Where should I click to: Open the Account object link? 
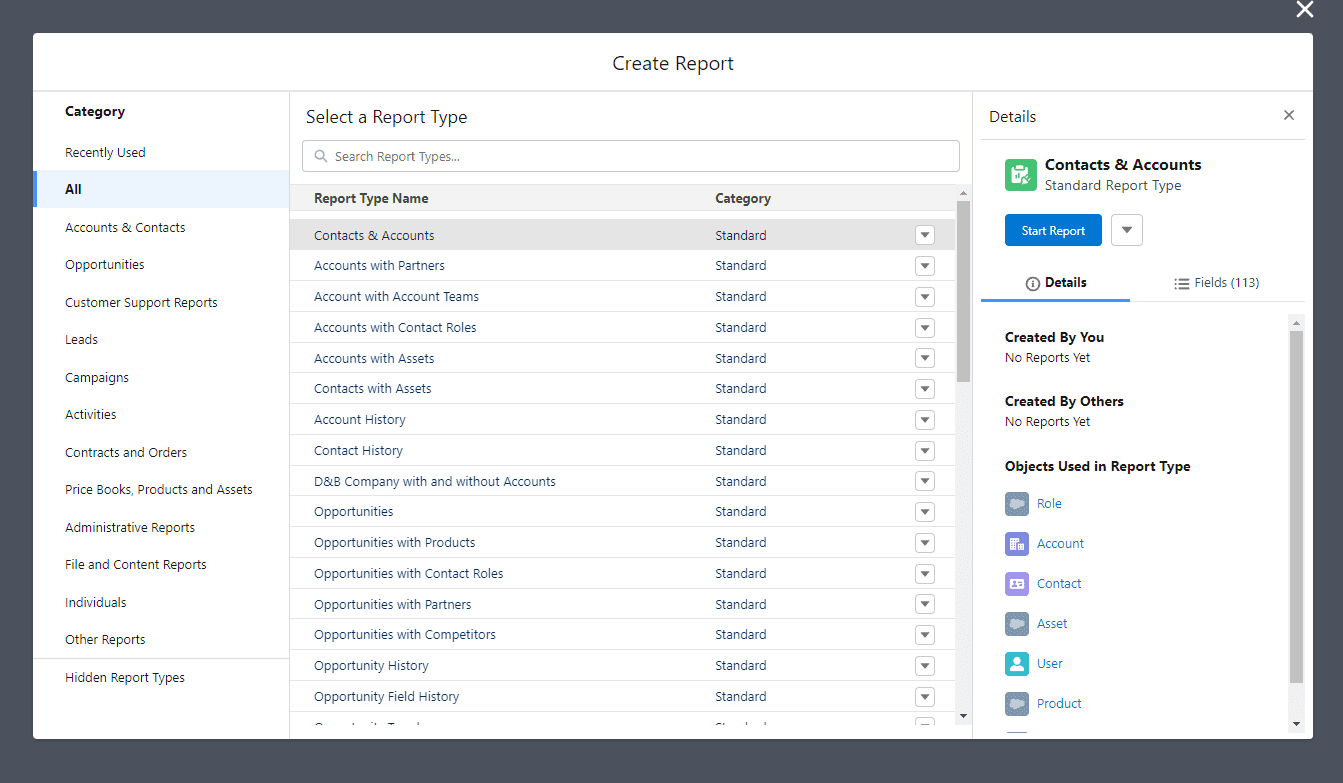pos(1060,544)
